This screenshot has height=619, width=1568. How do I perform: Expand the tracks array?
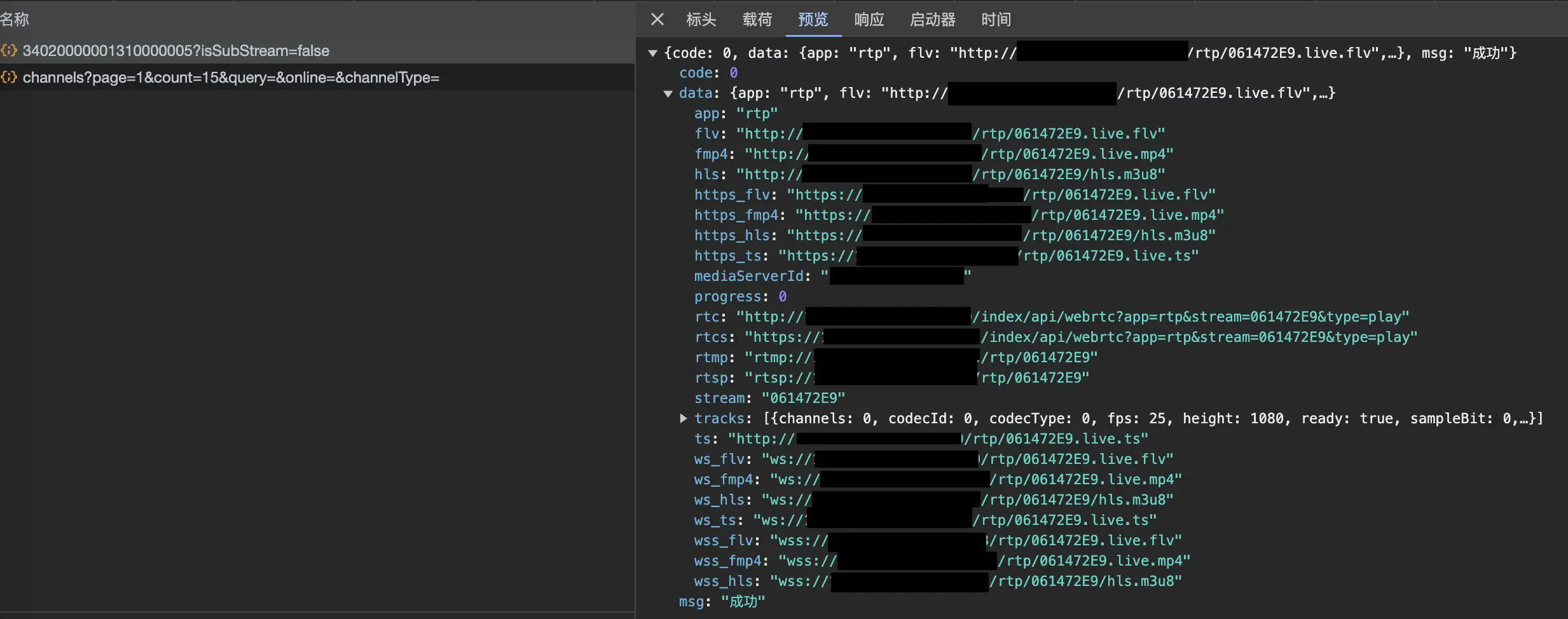(x=684, y=418)
